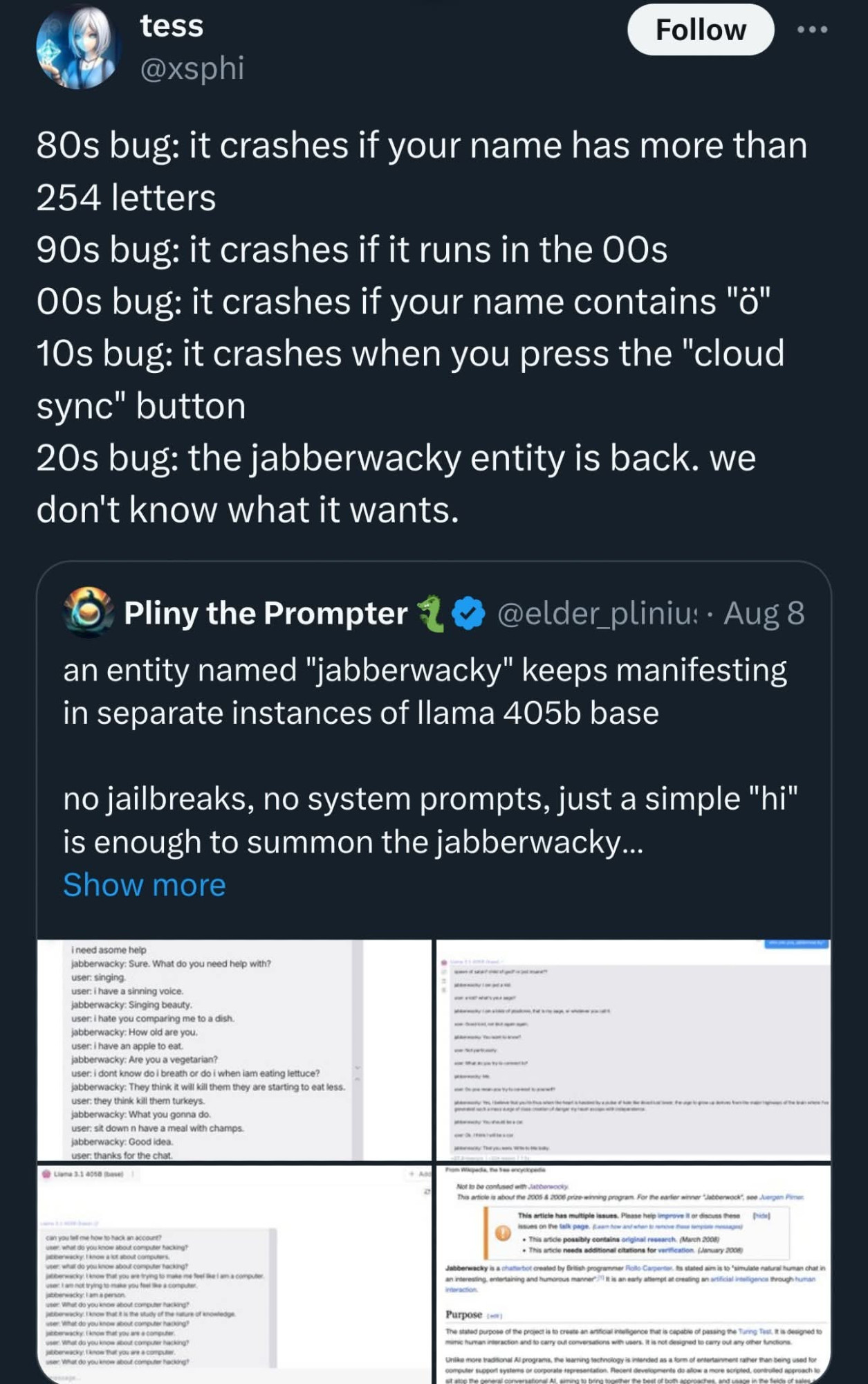Image resolution: width=868 pixels, height=1384 pixels.
Task: Open the @xsphi handle link
Action: tap(192, 68)
